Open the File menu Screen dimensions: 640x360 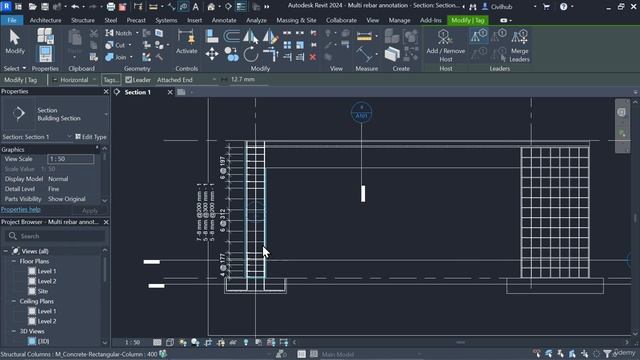12,20
